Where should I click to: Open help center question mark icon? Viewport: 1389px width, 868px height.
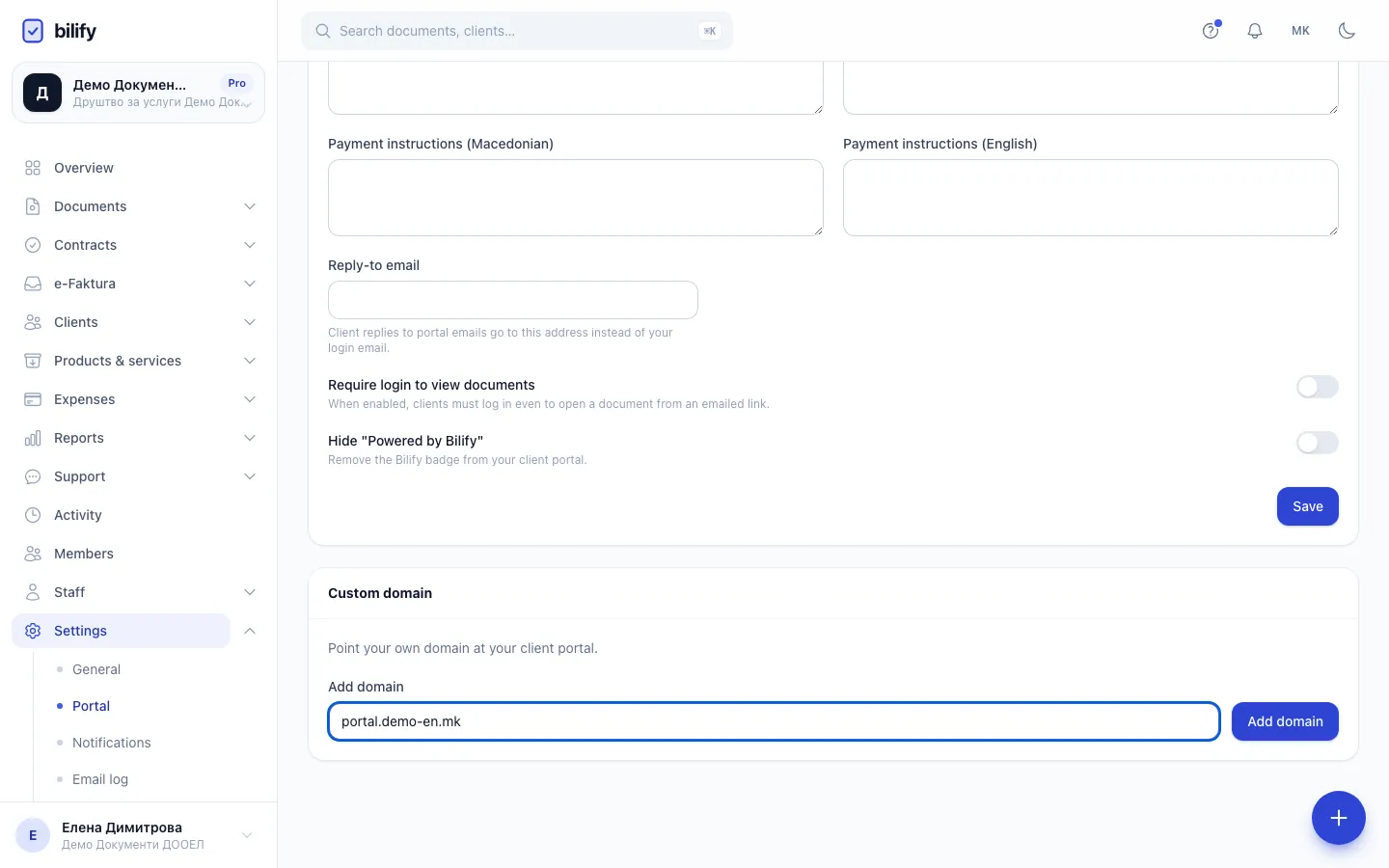[1211, 31]
